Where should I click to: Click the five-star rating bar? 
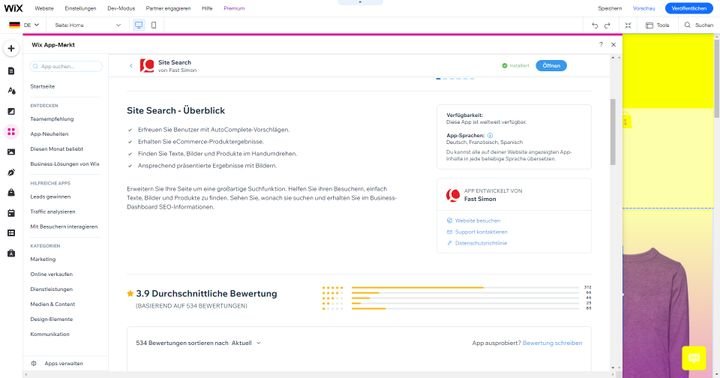465,288
